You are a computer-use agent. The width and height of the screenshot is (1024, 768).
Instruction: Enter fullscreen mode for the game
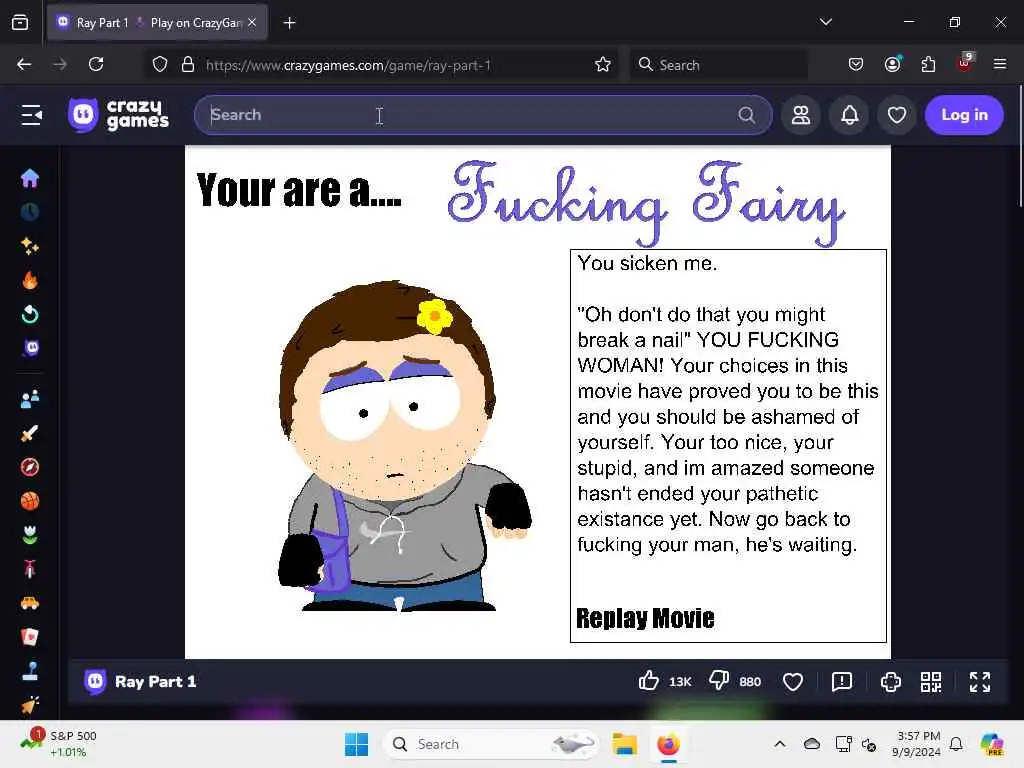point(980,682)
